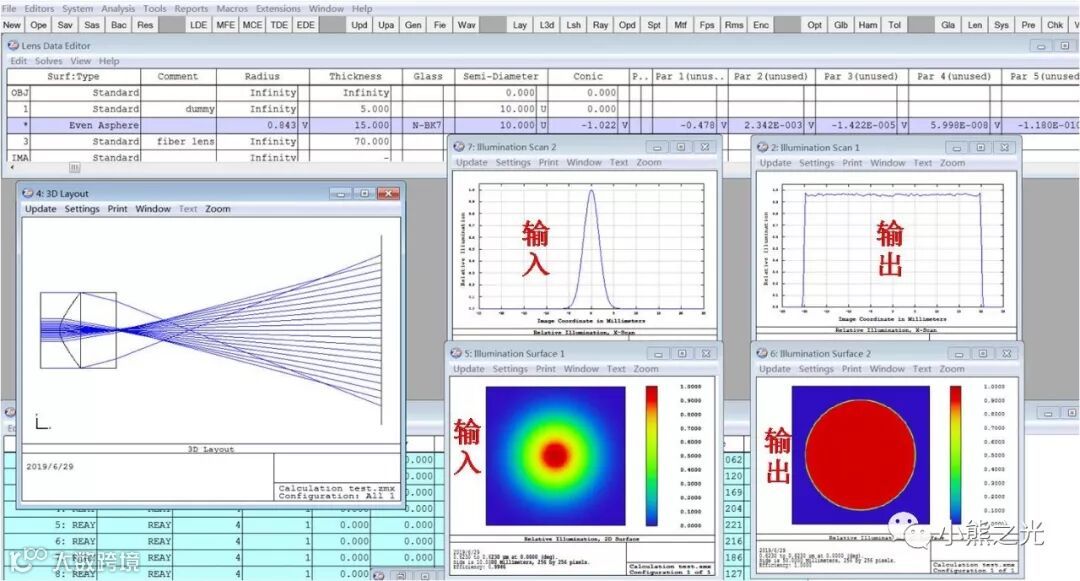Click the Mtf toolbar button
Image resolution: width=1080 pixels, height=581 pixels.
point(681,25)
